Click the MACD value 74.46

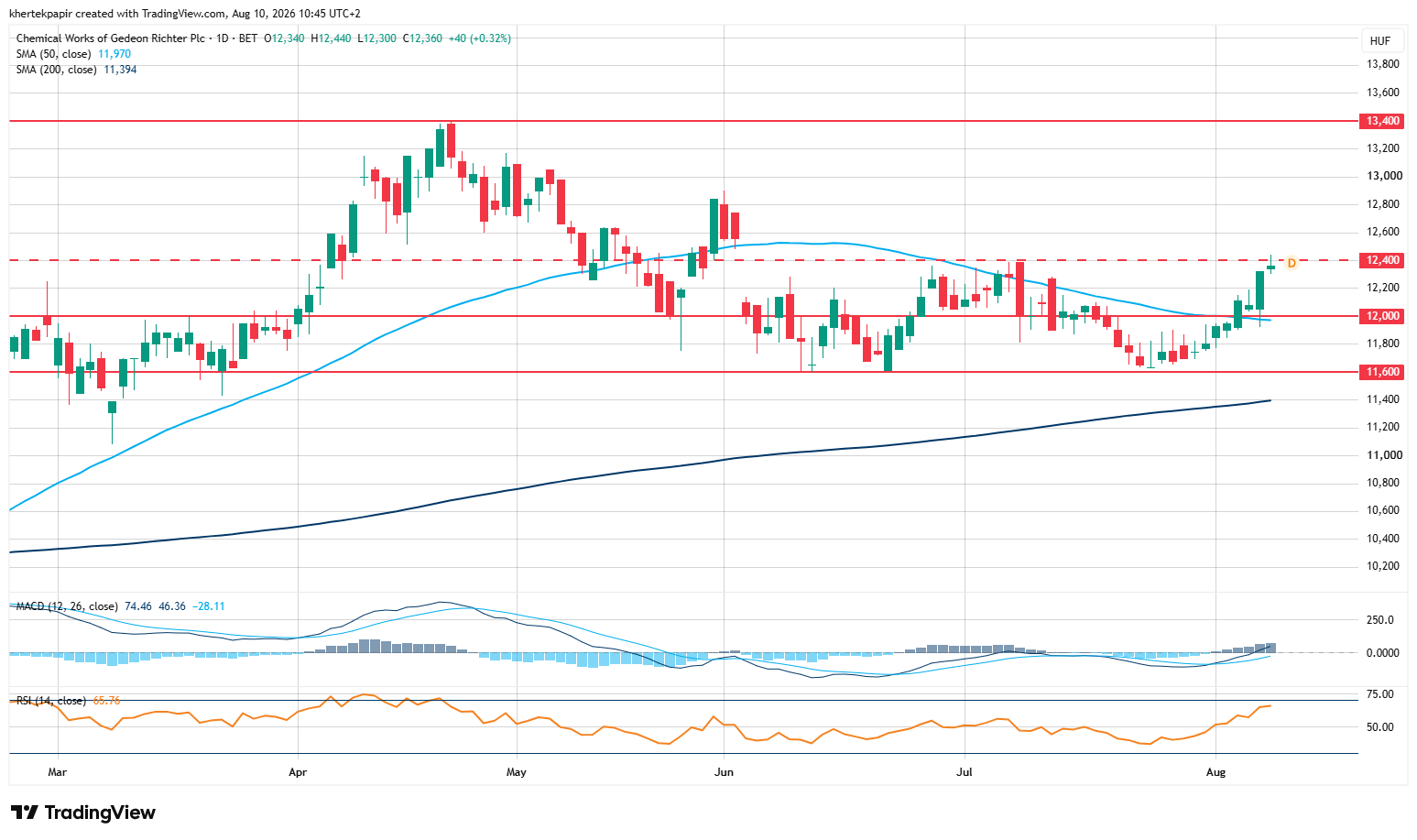138,606
